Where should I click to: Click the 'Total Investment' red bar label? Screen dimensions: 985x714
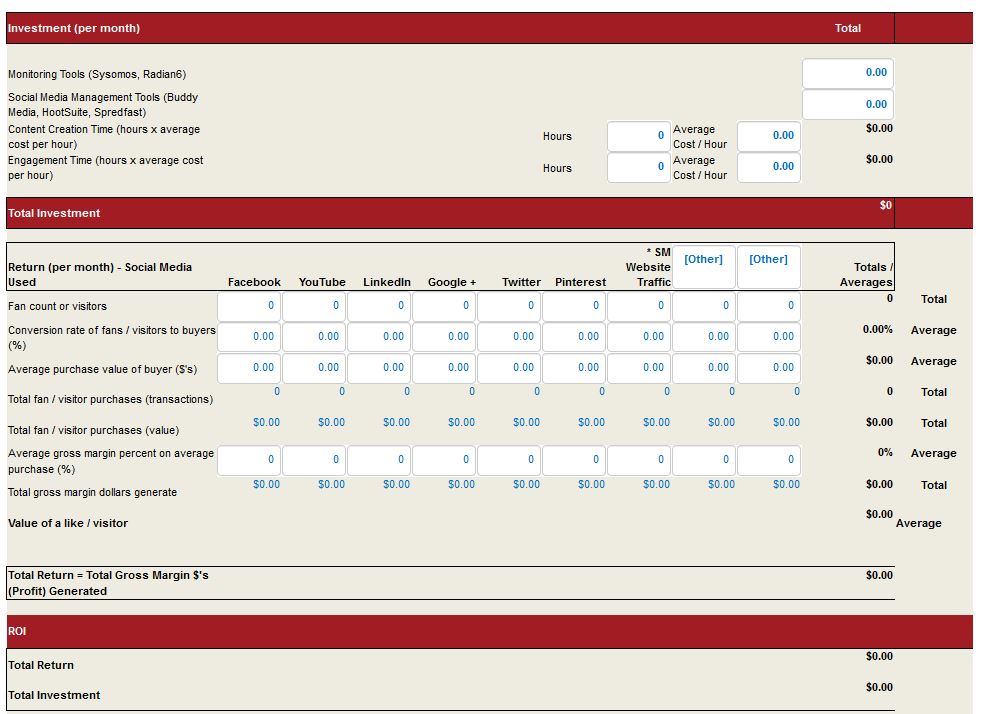tap(54, 214)
